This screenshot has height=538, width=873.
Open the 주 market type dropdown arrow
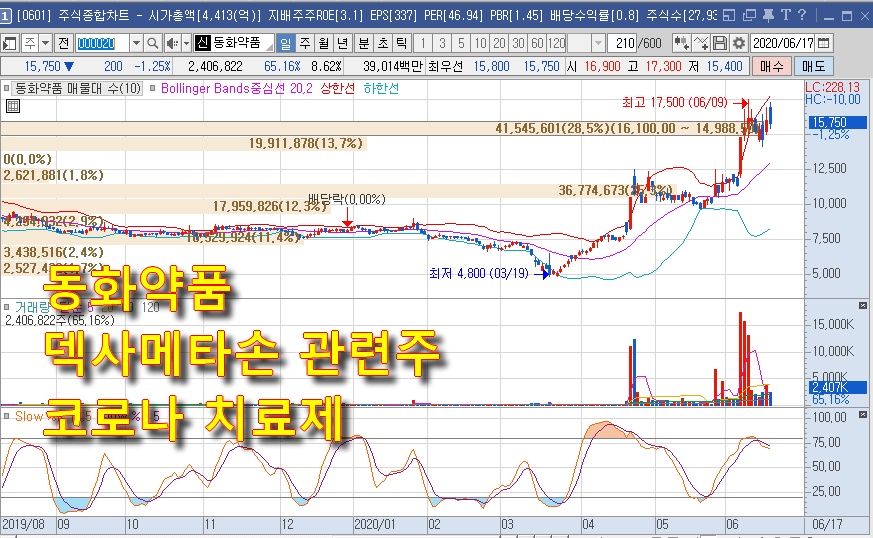click(x=46, y=43)
